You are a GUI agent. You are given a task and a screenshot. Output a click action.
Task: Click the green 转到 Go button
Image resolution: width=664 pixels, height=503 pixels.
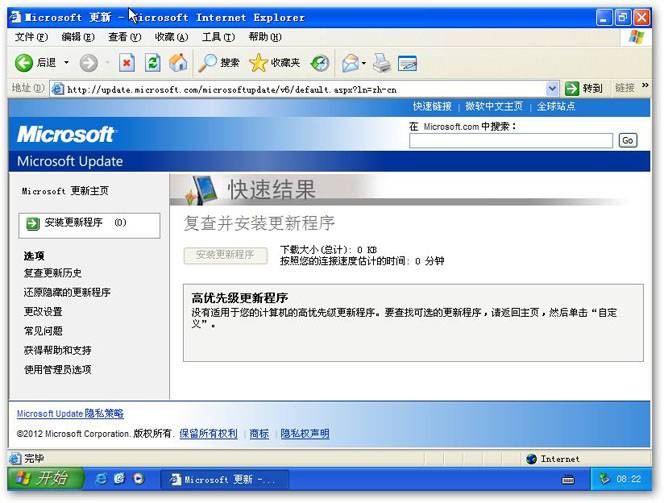pyautogui.click(x=584, y=88)
